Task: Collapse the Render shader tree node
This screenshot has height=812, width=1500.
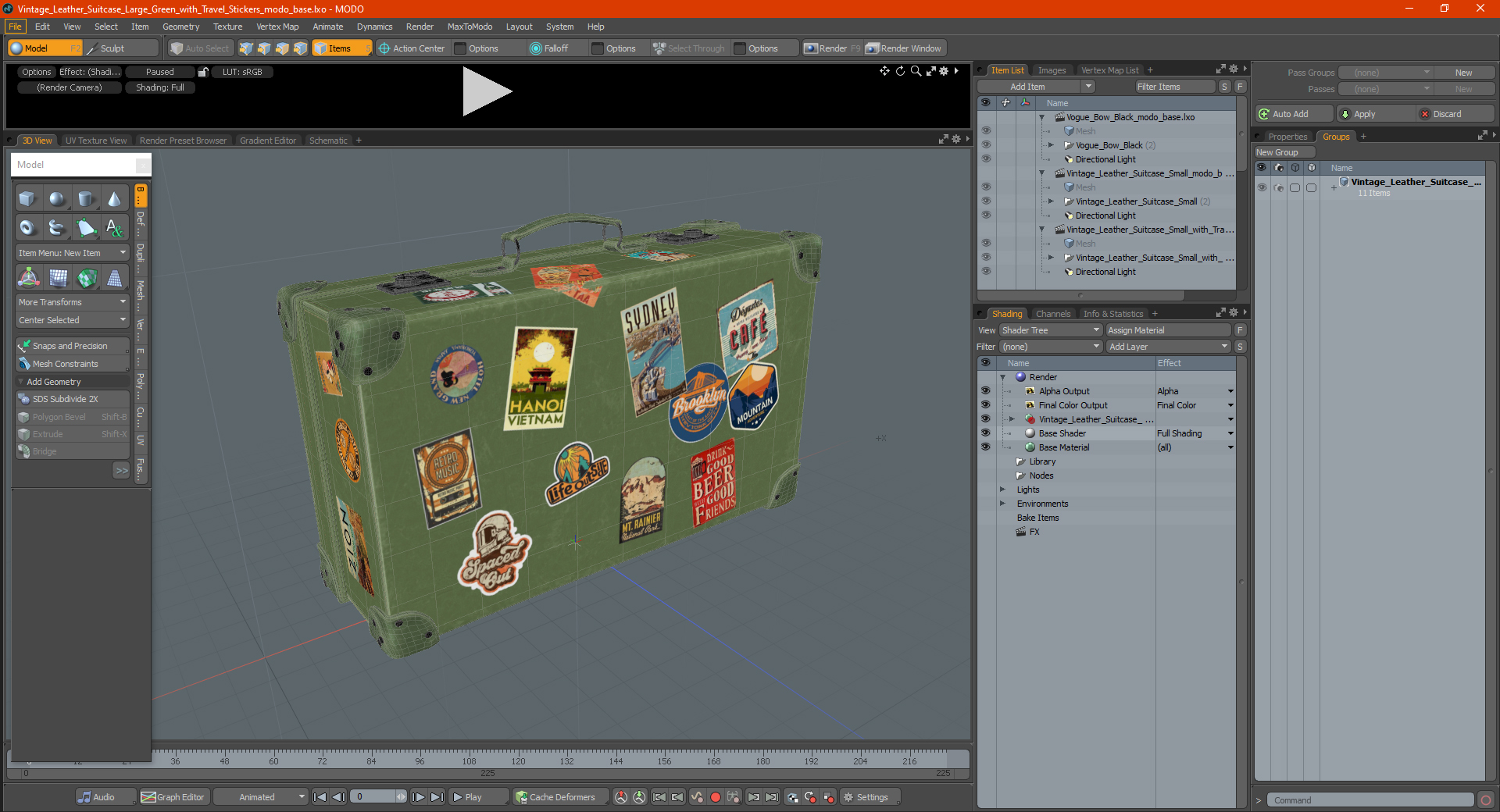Action: coord(1002,377)
